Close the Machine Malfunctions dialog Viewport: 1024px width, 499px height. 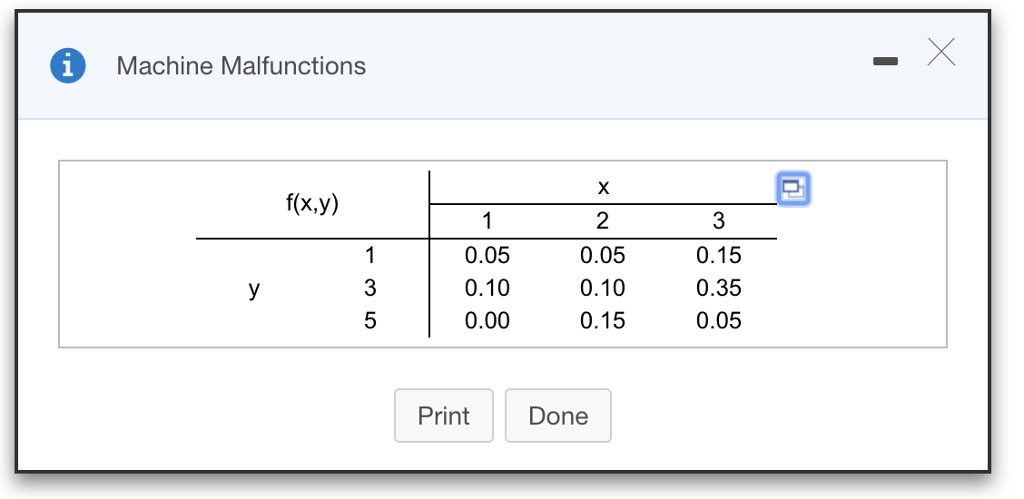(940, 53)
